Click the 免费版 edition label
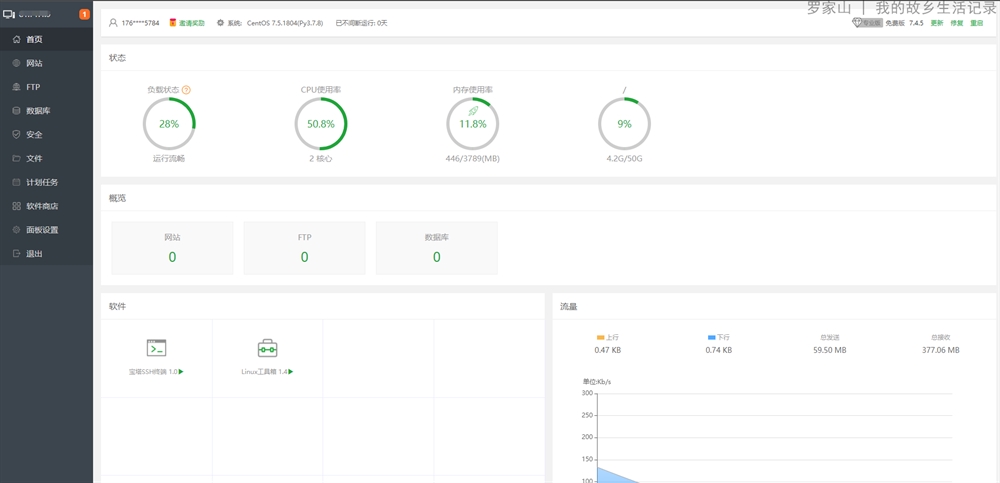This screenshot has width=1000, height=483. [895, 23]
